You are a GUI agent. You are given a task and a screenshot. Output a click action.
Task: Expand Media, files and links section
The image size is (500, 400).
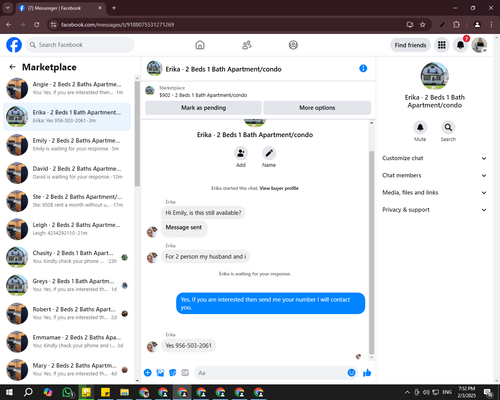pyautogui.click(x=434, y=193)
